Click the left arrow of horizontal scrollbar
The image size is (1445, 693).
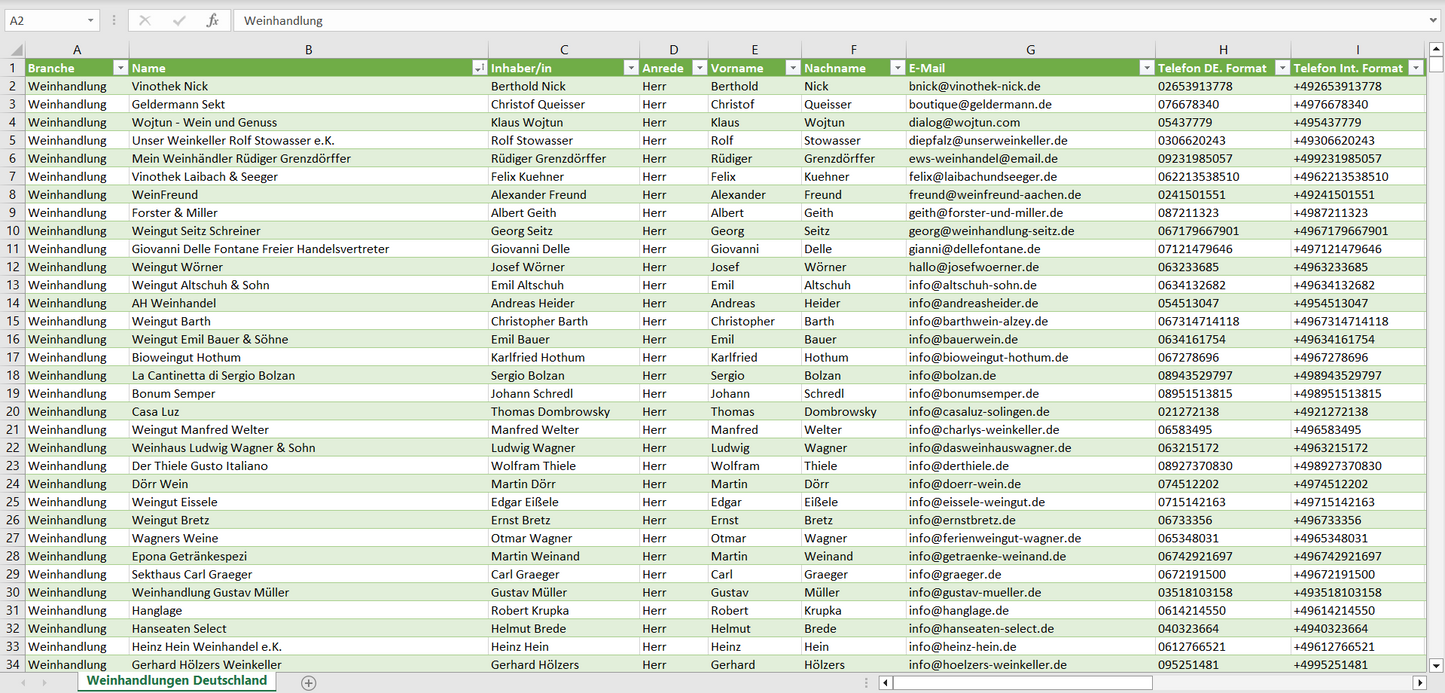coord(885,683)
